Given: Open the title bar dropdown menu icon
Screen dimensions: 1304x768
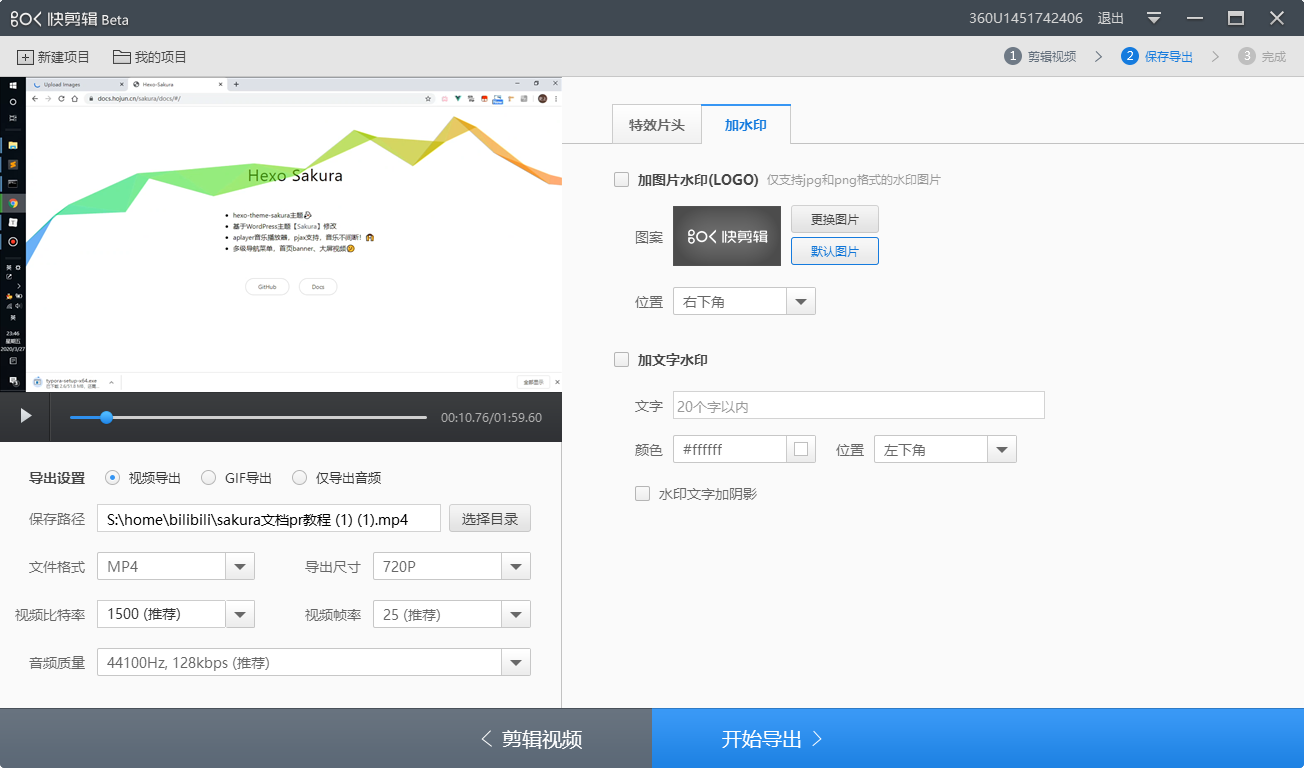Looking at the screenshot, I should (x=1154, y=18).
